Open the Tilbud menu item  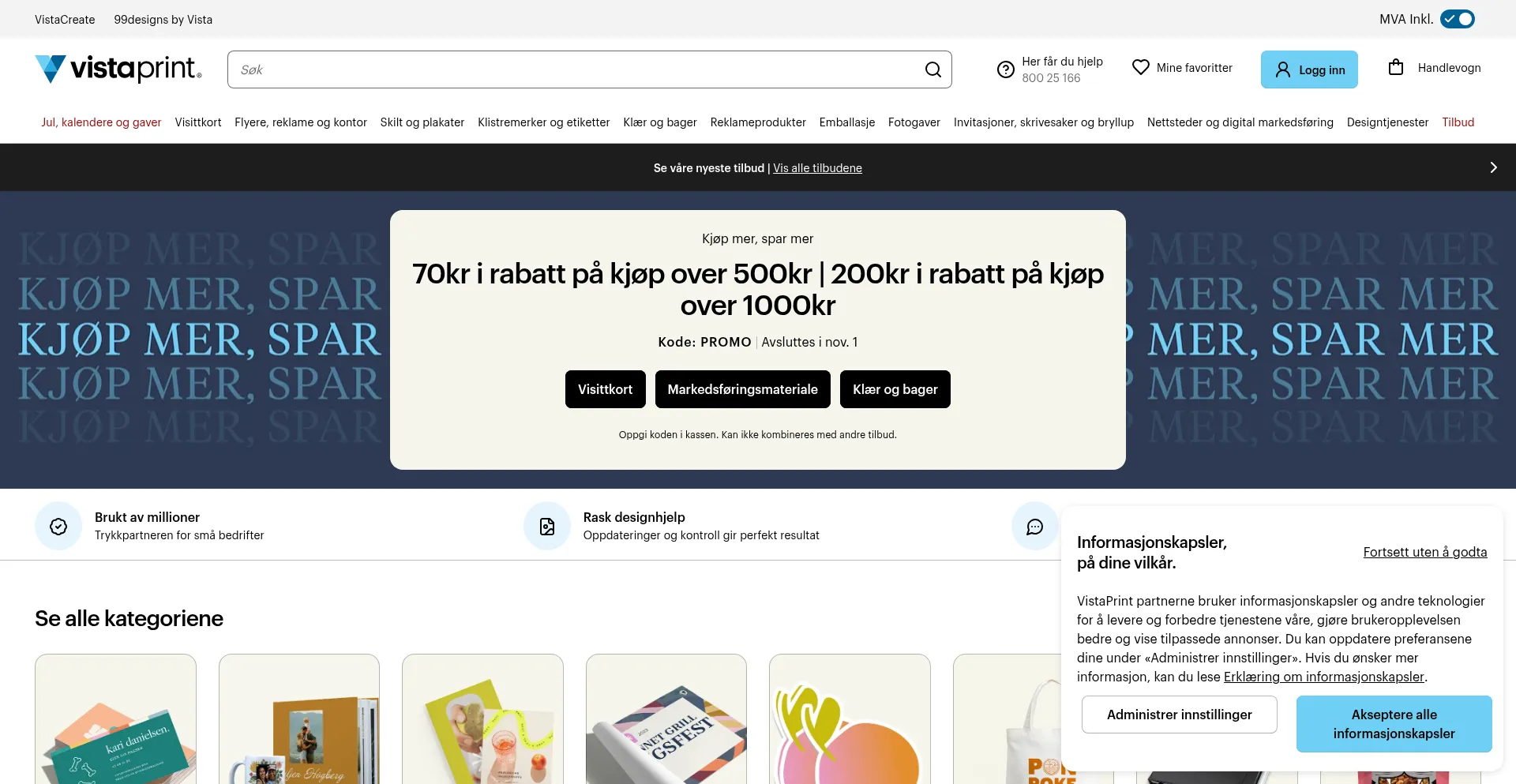[x=1458, y=122]
